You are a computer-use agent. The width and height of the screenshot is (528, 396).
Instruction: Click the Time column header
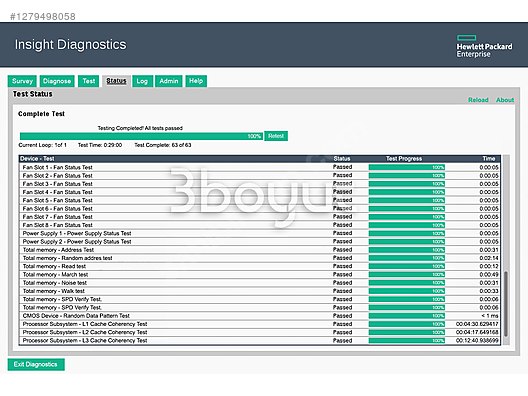click(489, 159)
